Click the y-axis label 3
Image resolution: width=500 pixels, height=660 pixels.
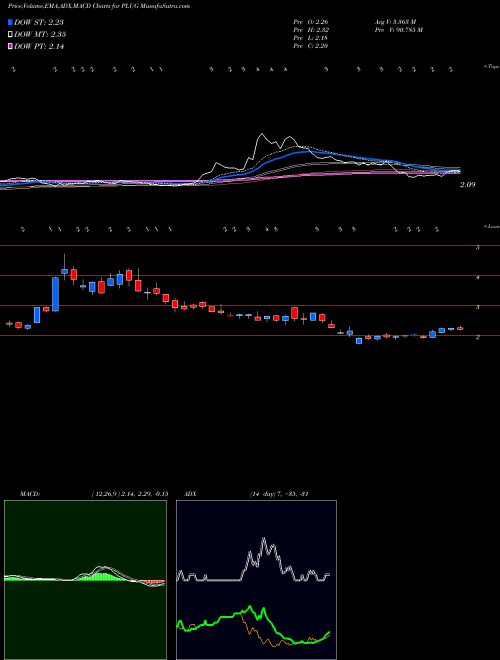pos(477,308)
